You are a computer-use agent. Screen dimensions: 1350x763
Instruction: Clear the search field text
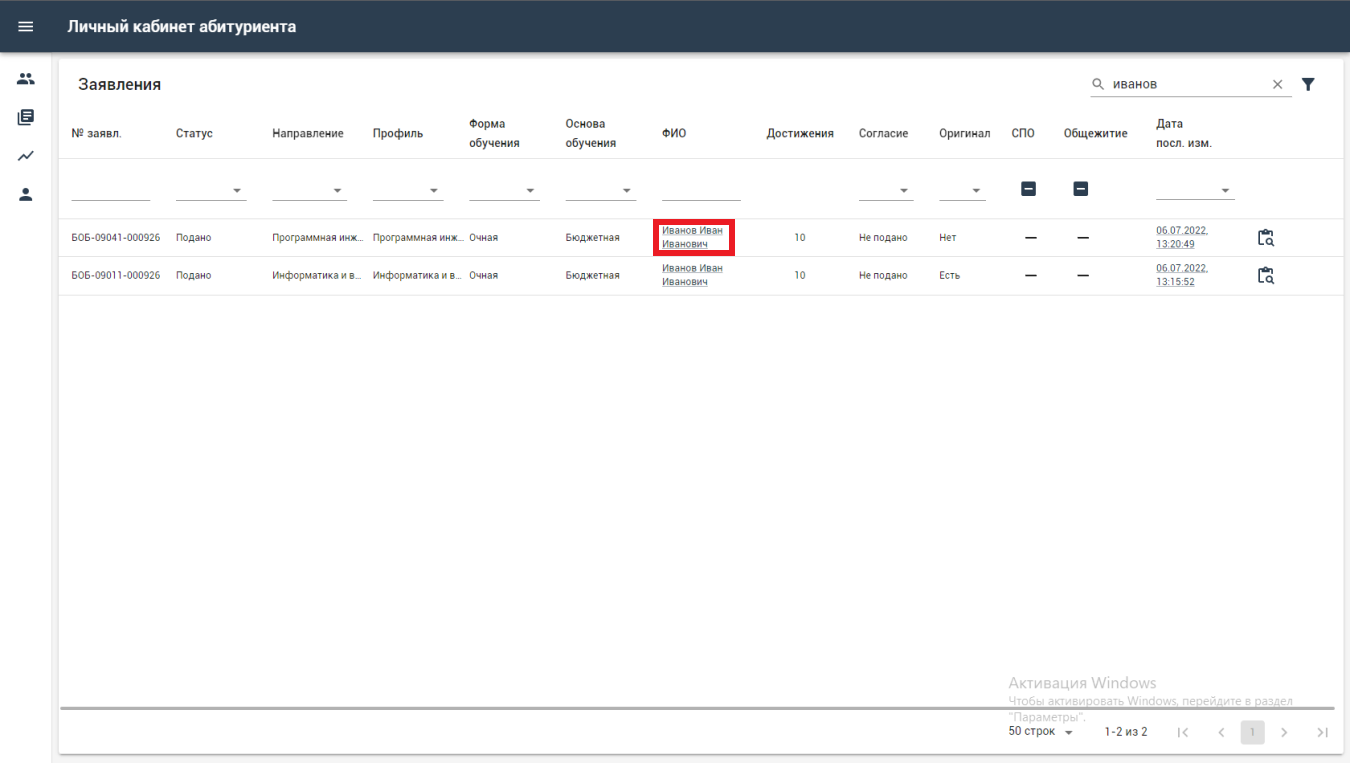pos(1277,85)
